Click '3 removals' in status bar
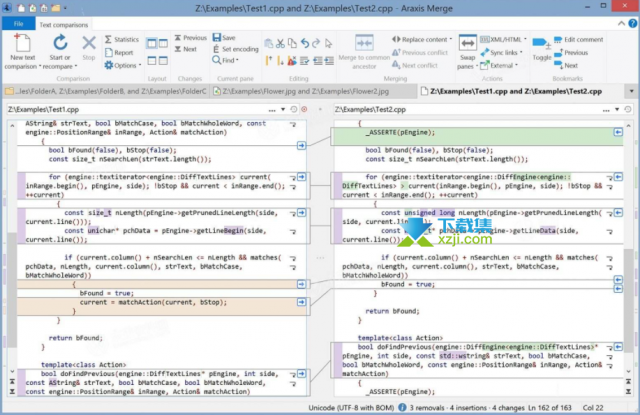Viewport: 640px width, 415px height. click(427, 407)
